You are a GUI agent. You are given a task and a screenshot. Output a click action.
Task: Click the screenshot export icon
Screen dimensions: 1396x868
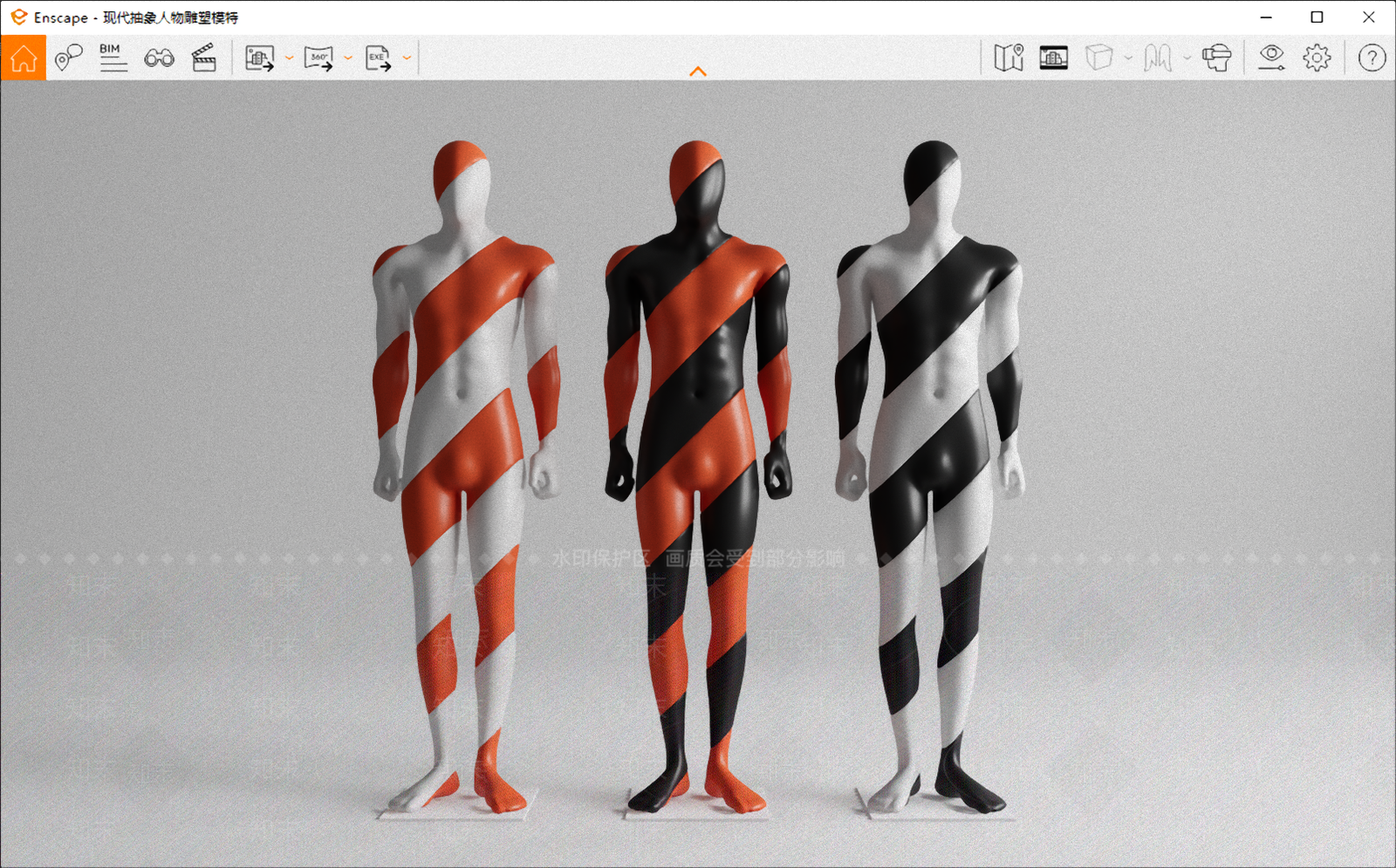click(260, 58)
